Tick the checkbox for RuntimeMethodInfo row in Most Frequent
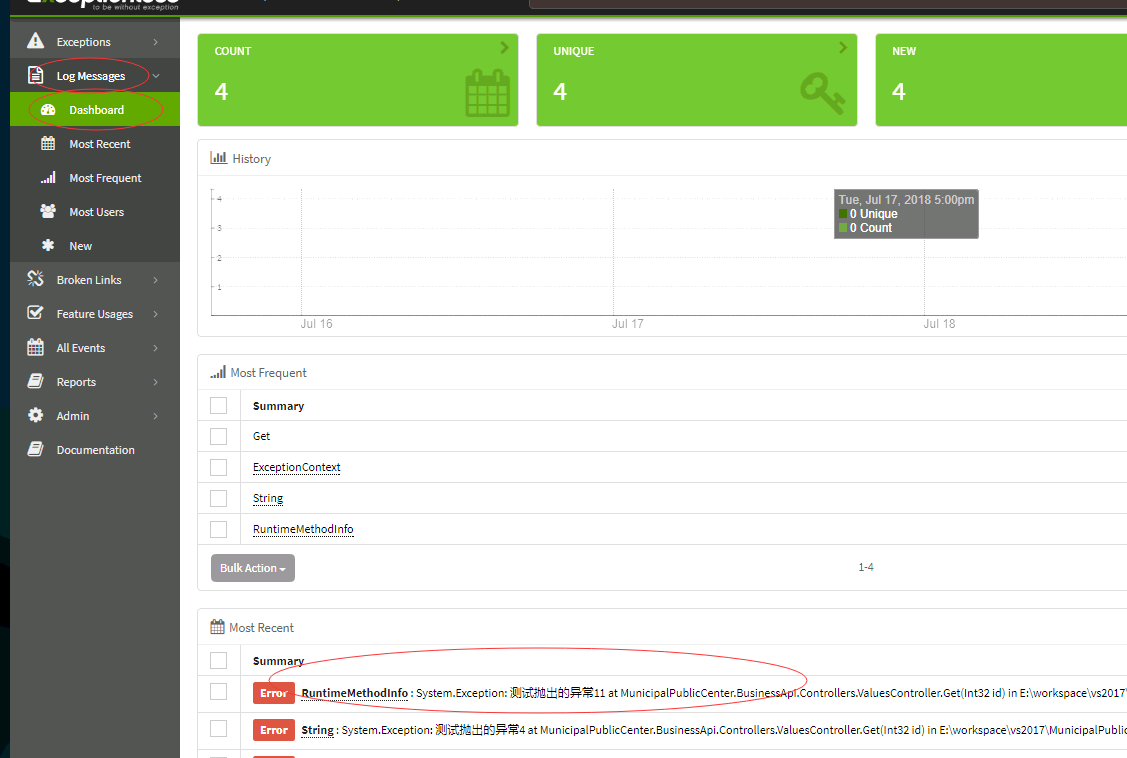 (x=218, y=529)
